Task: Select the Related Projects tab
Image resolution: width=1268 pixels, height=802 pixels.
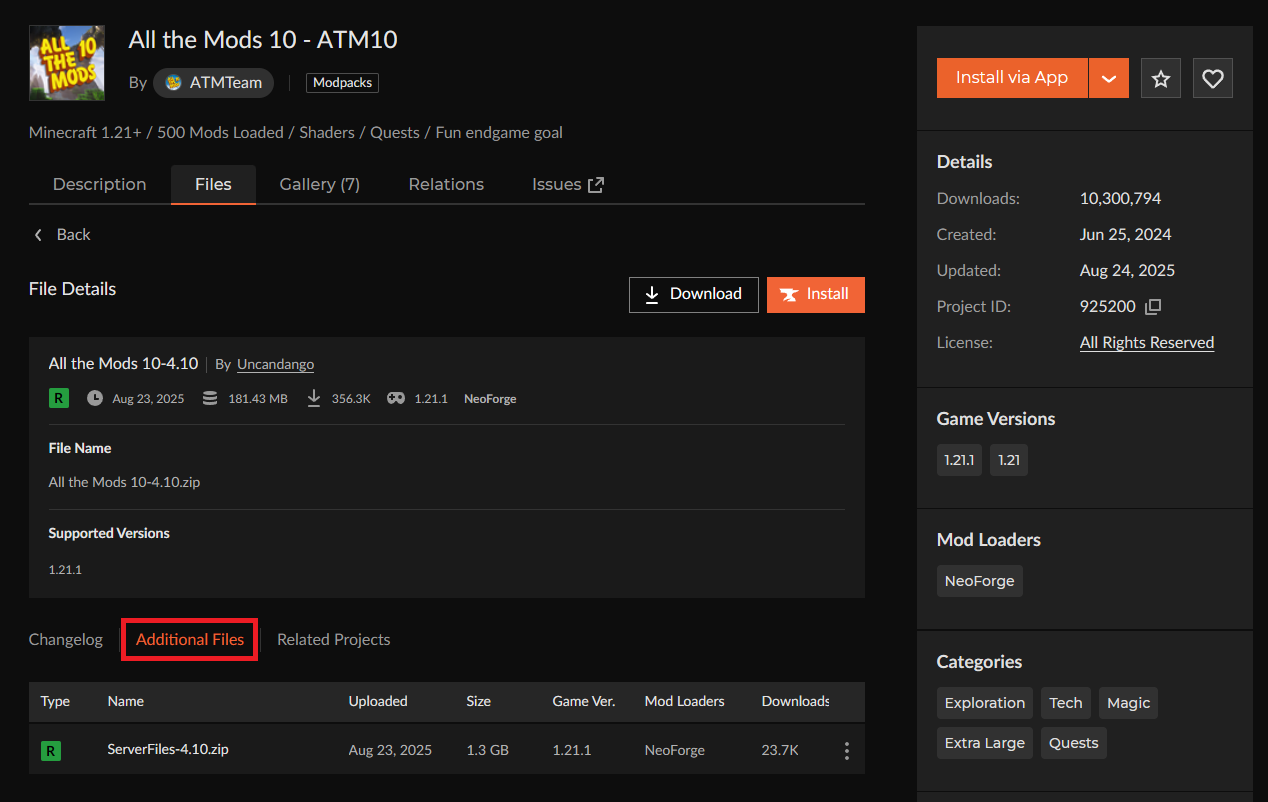Action: click(333, 639)
